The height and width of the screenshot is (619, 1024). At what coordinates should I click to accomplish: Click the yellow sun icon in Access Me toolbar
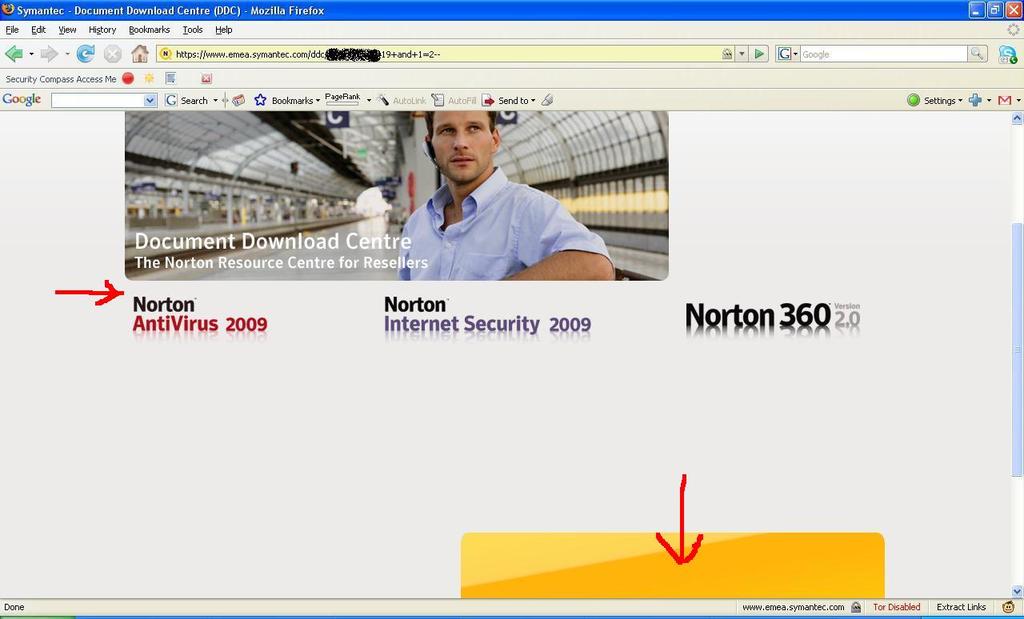click(x=150, y=78)
